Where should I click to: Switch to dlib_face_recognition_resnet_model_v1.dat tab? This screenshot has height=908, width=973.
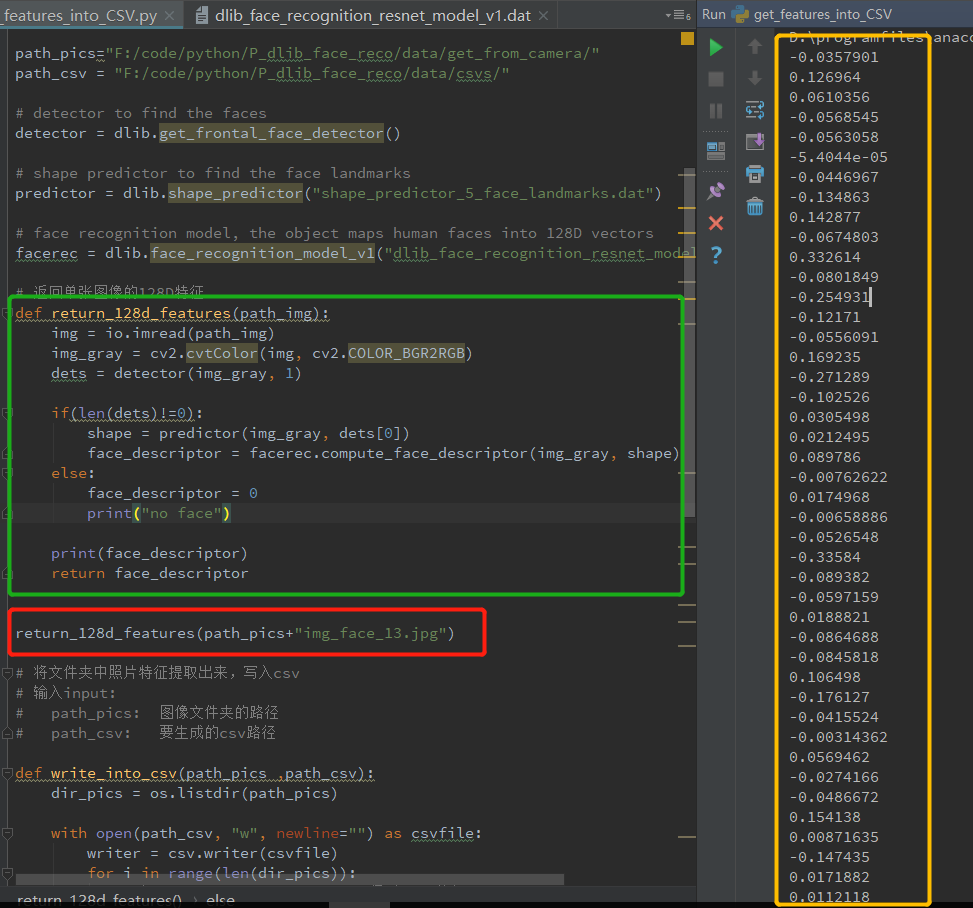pos(372,16)
